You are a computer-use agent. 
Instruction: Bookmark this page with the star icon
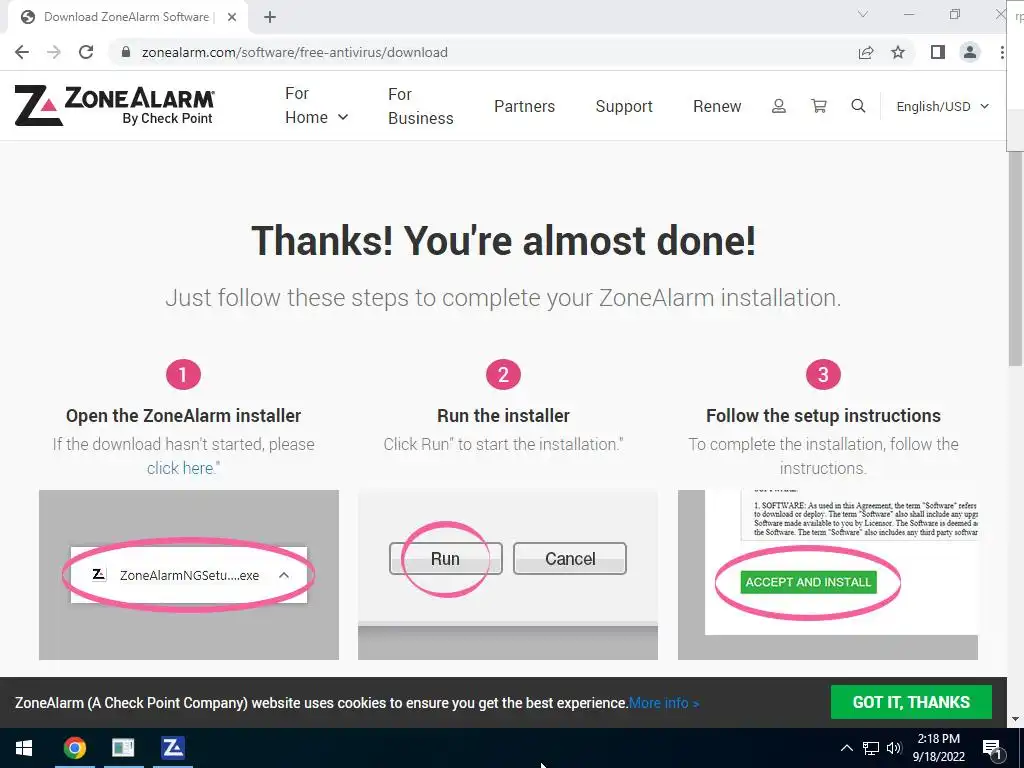tap(898, 52)
